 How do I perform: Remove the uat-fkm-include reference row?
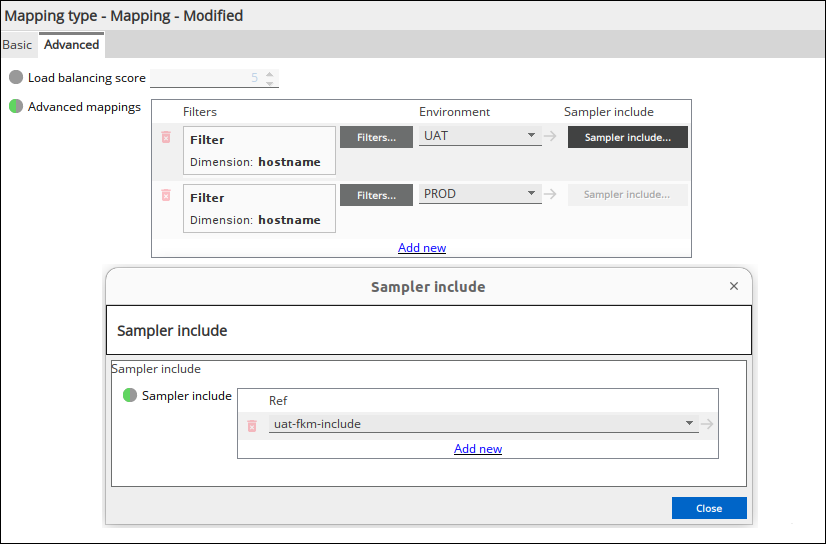click(x=252, y=425)
